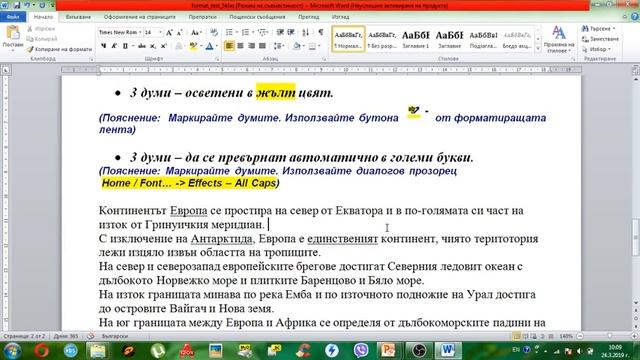Select Align Left paragraph alignment
640x360 pixels.
(229, 46)
